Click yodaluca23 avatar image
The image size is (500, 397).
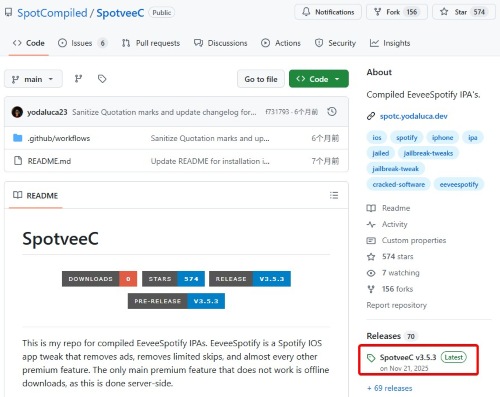17,112
